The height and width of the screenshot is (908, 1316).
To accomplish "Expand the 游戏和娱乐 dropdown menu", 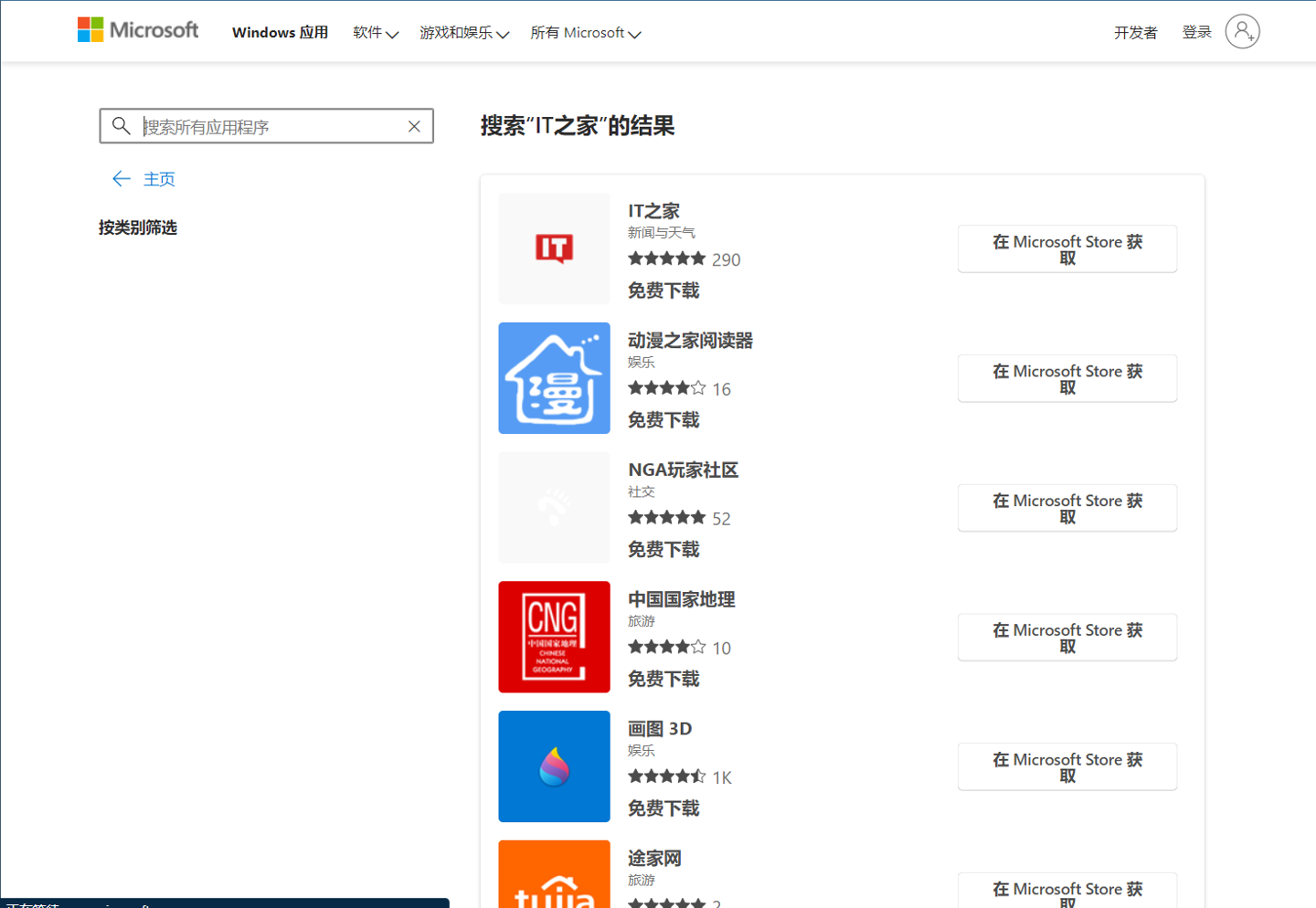I will [x=464, y=33].
